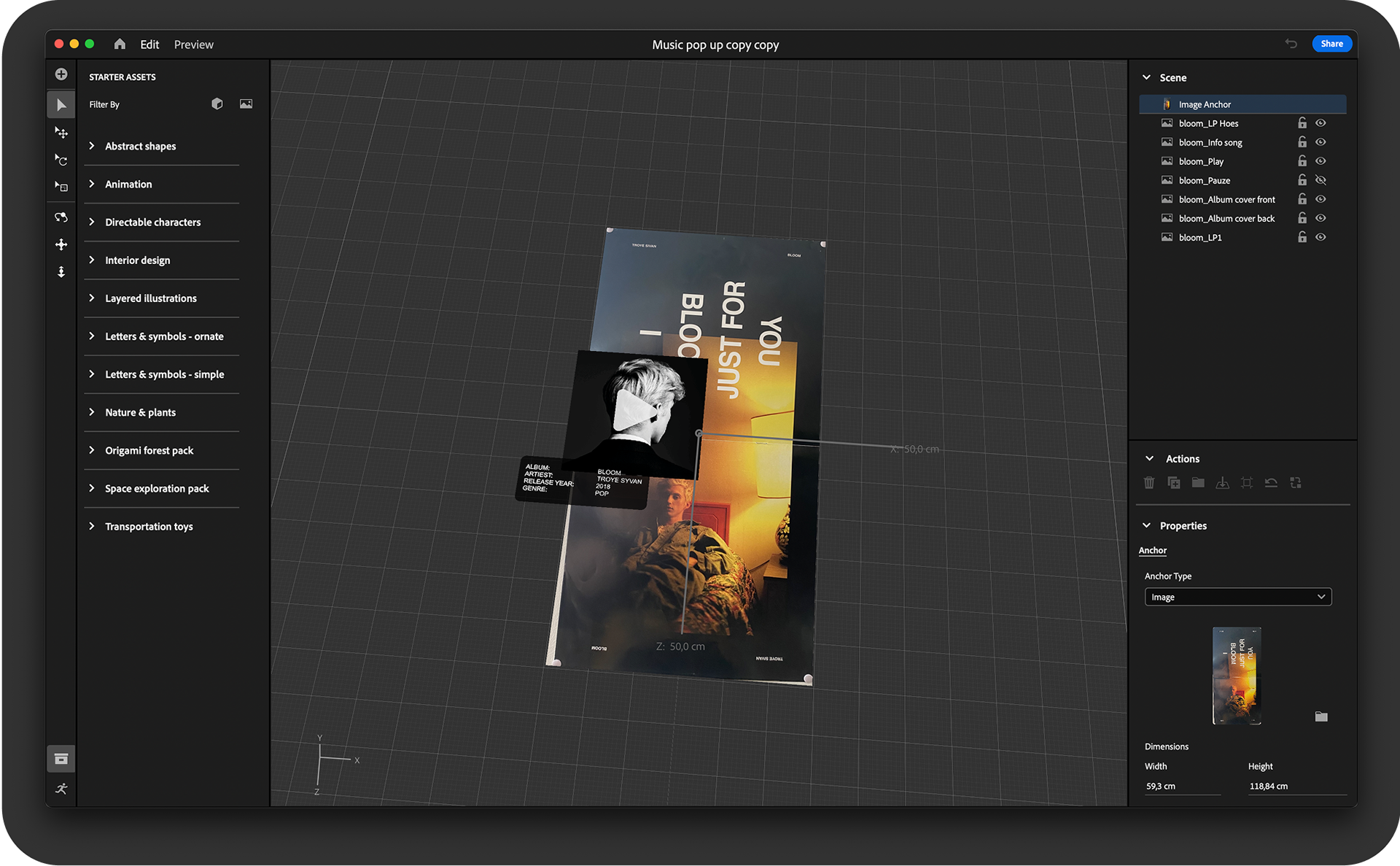Screen dimensions: 1400x866
Task: Filter starter assets by image icon
Action: pos(246,104)
